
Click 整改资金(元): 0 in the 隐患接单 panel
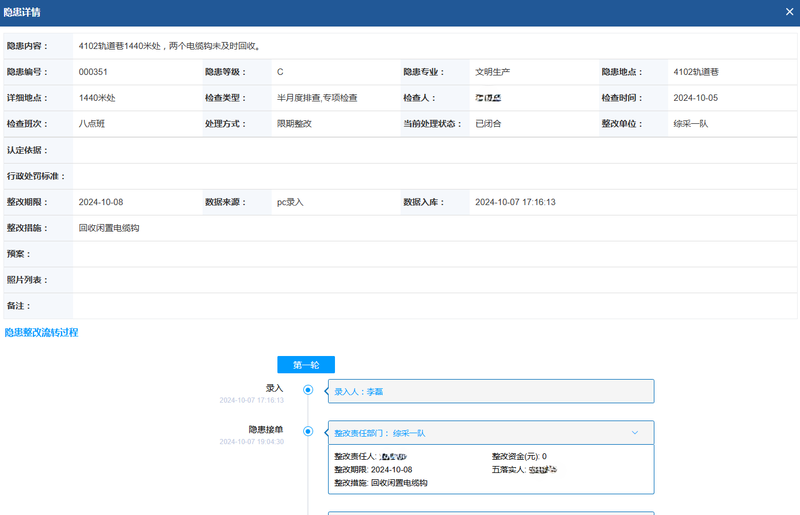[x=519, y=456]
